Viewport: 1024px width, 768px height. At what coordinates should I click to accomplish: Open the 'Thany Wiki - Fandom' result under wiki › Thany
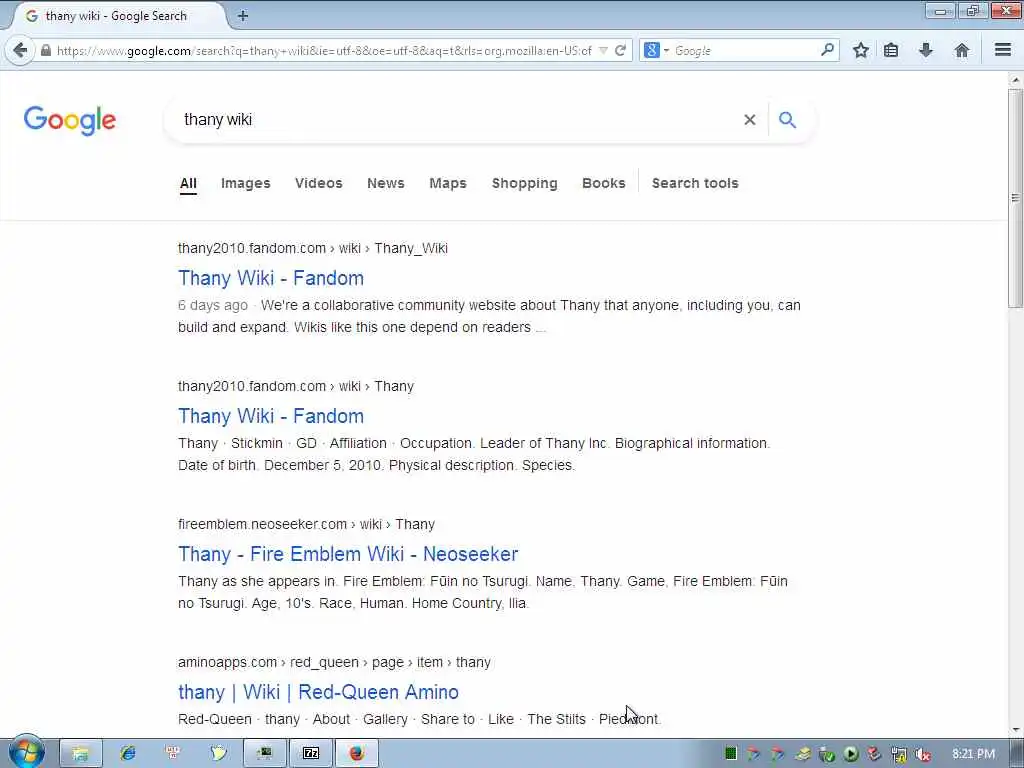[x=271, y=416]
